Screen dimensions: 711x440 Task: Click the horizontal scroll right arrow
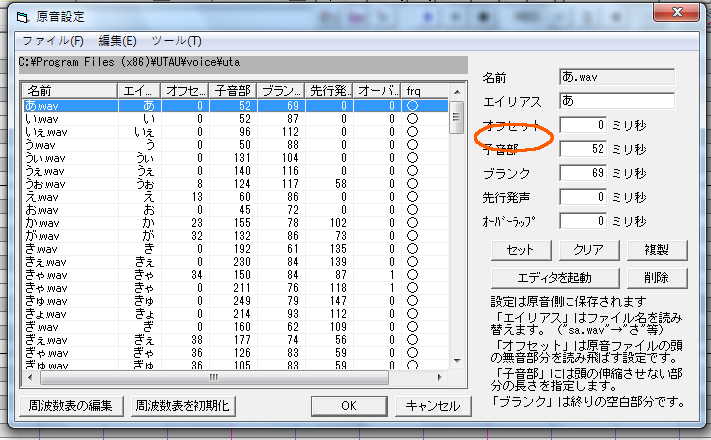click(x=439, y=377)
